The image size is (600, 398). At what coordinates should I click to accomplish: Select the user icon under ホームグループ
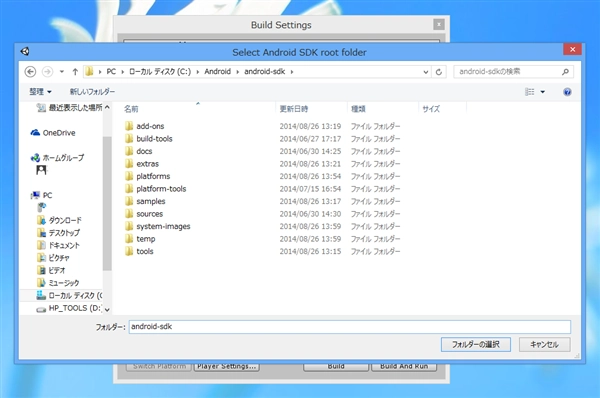[x=41, y=170]
